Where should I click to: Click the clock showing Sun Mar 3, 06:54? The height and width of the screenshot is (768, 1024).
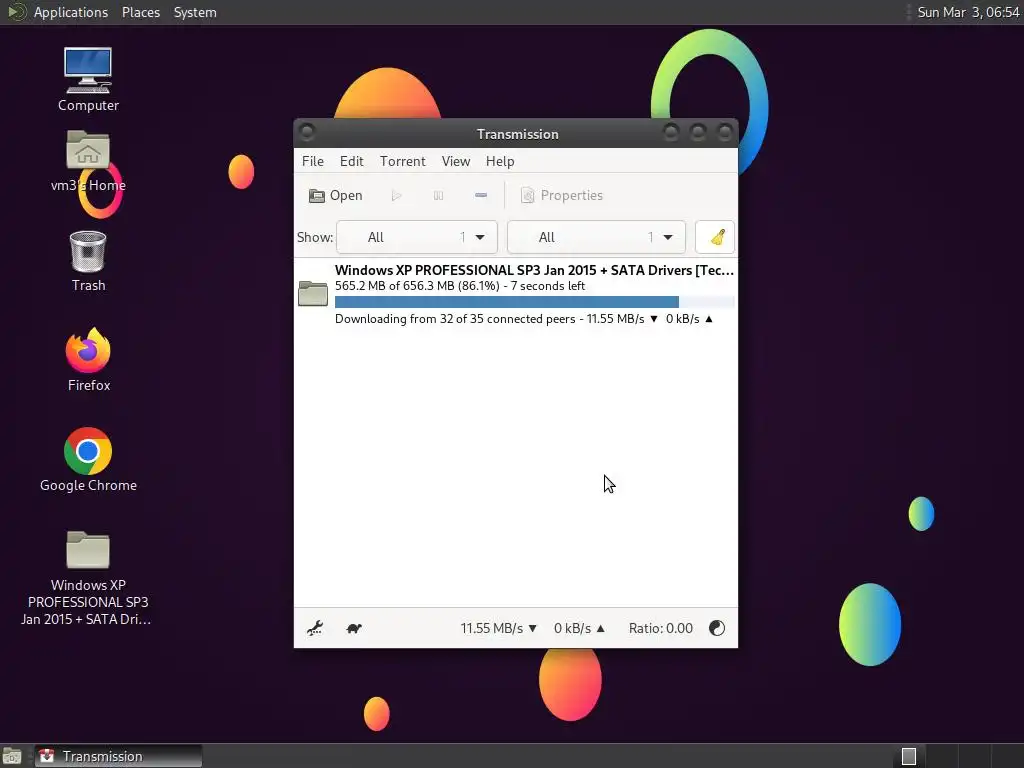[968, 12]
